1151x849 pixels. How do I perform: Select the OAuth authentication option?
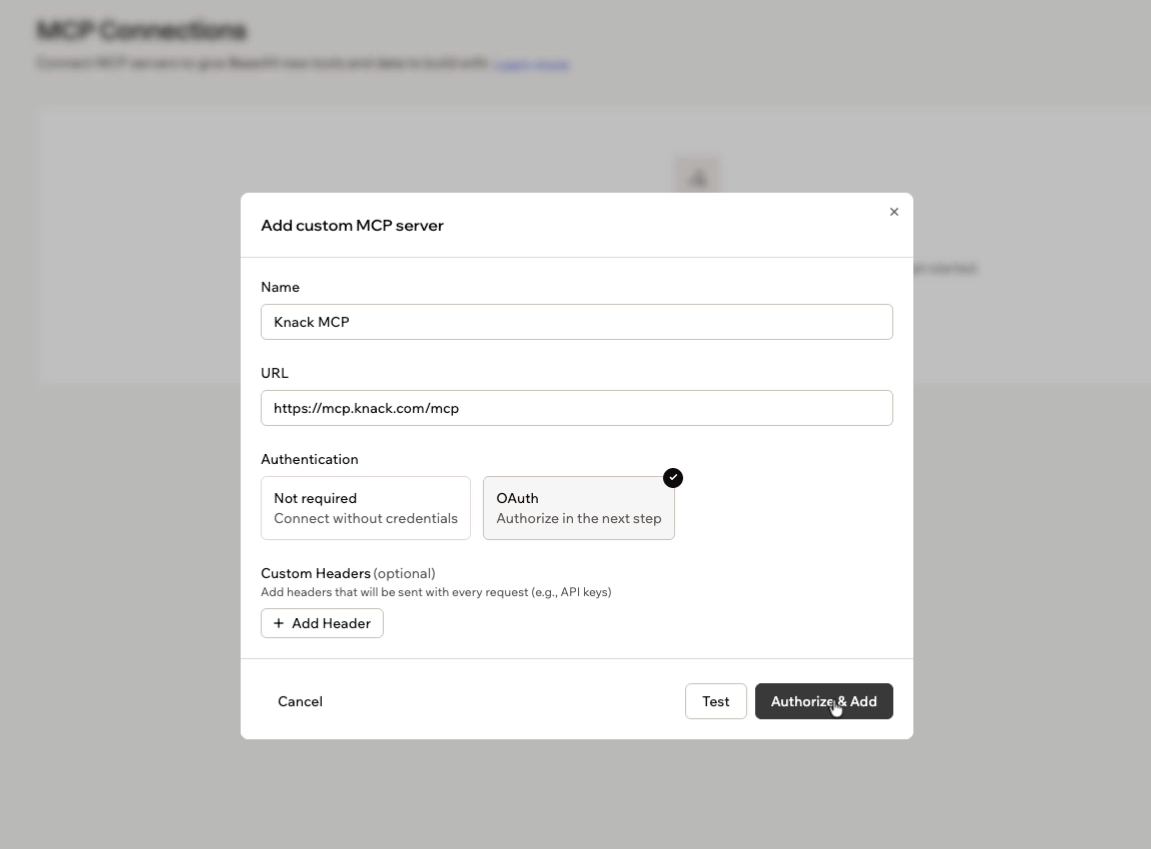point(578,508)
